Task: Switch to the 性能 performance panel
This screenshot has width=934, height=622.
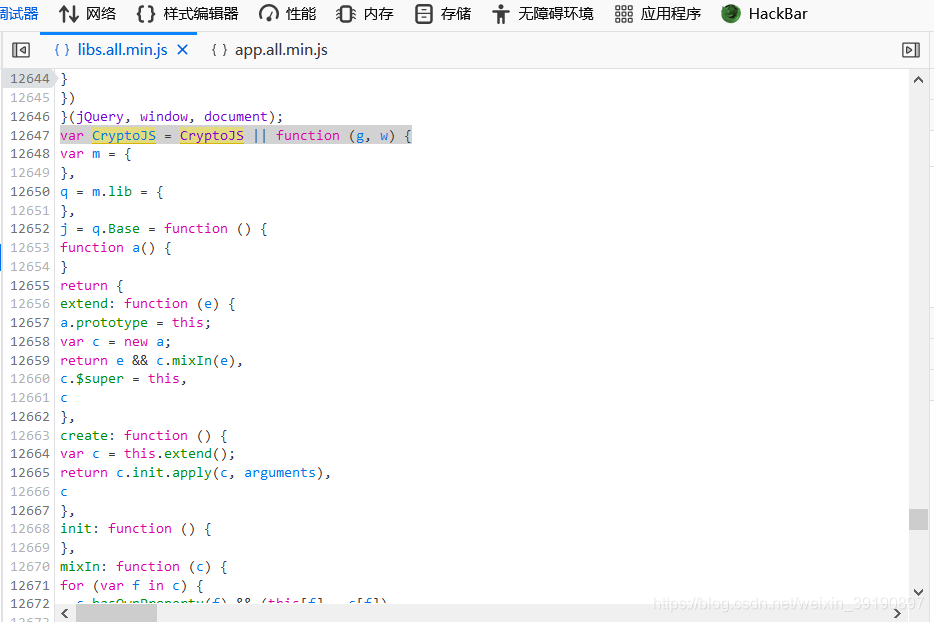Action: 288,14
